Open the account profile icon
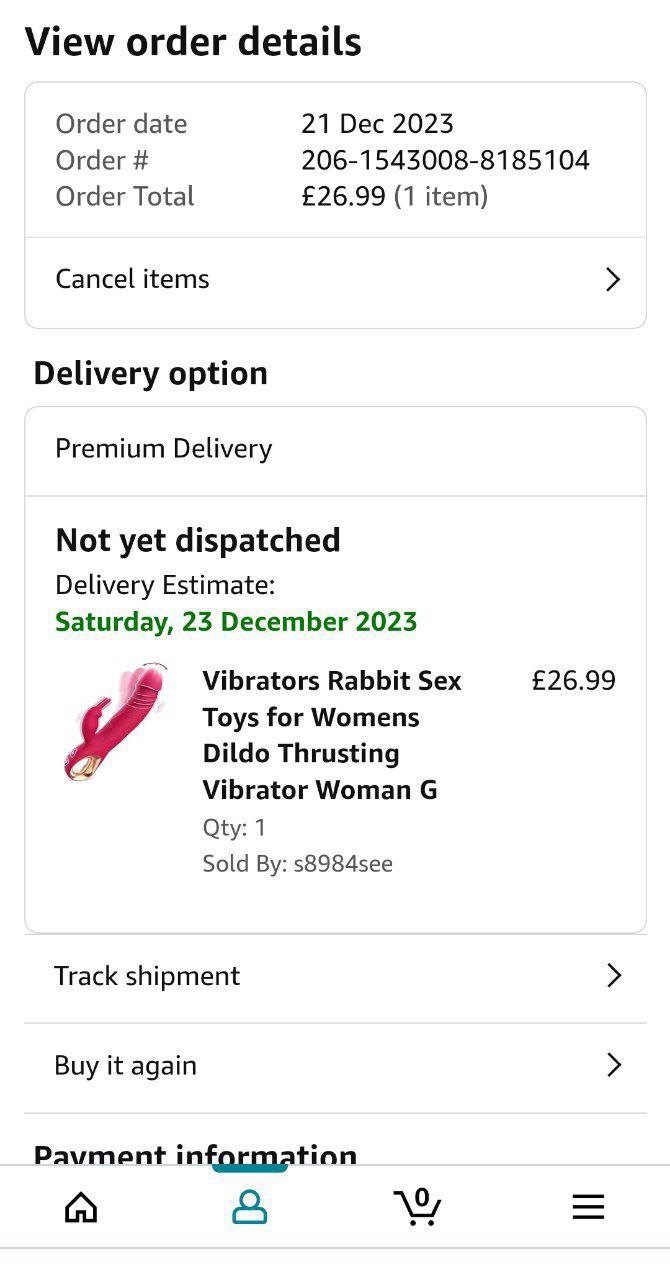Image resolution: width=670 pixels, height=1280 pixels. point(249,1208)
